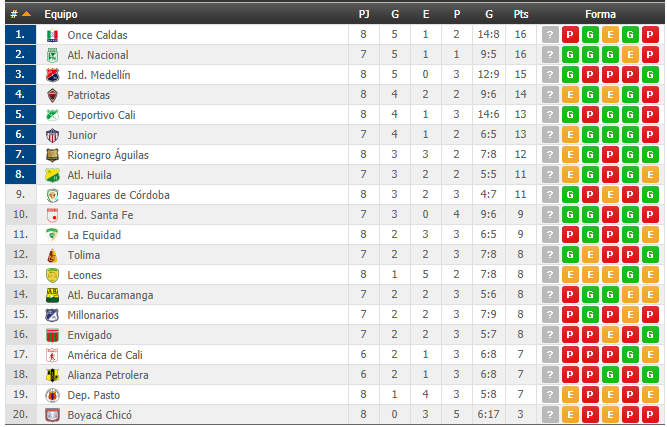Click the Alianza Petrolera team crest
Viewport: 667px width, 427px height.
(52, 375)
